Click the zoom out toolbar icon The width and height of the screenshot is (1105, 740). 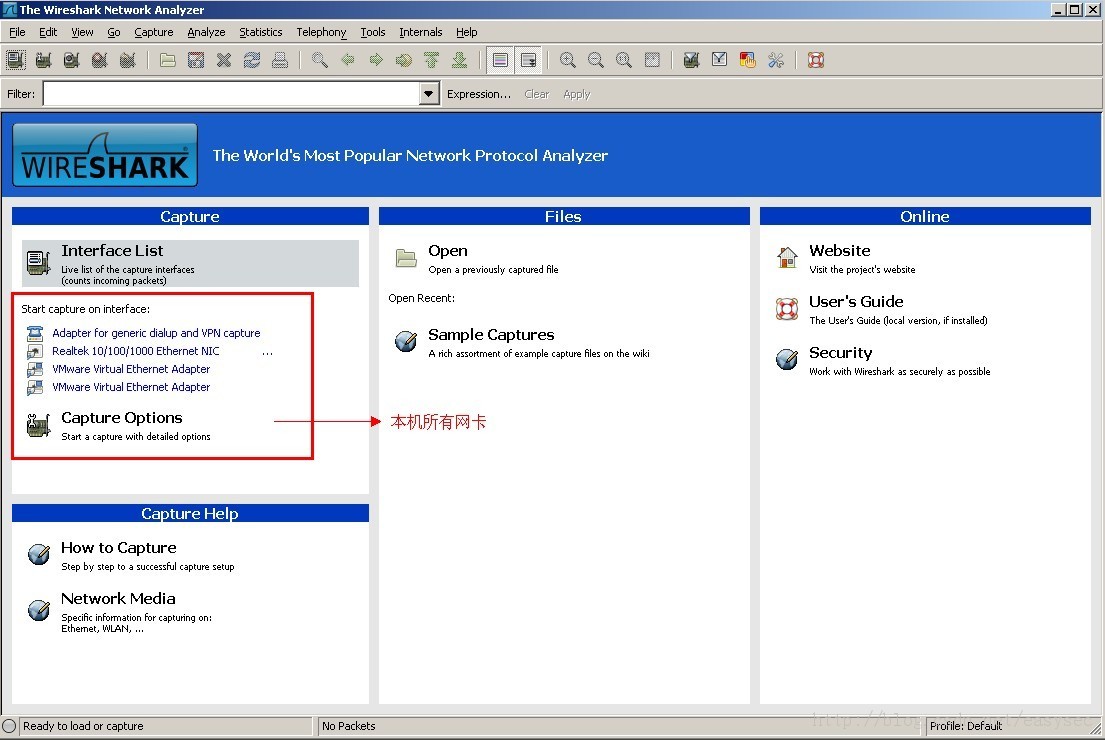point(595,60)
